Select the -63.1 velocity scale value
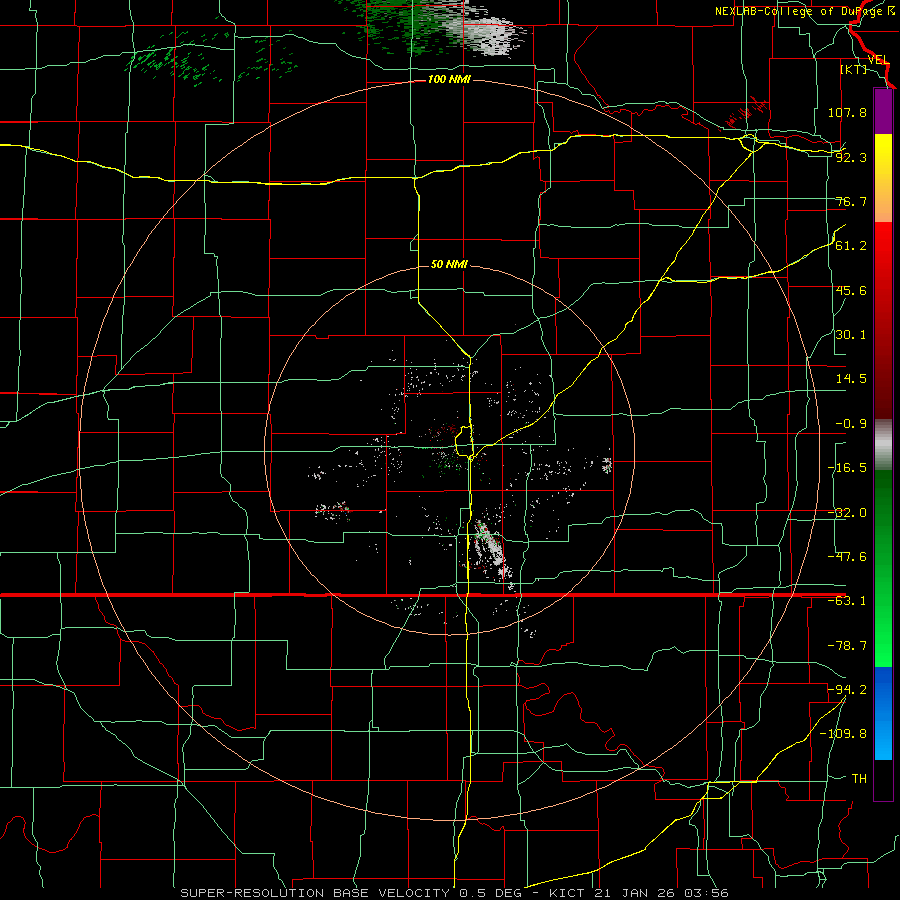Viewport: 900px width, 900px height. 847,601
